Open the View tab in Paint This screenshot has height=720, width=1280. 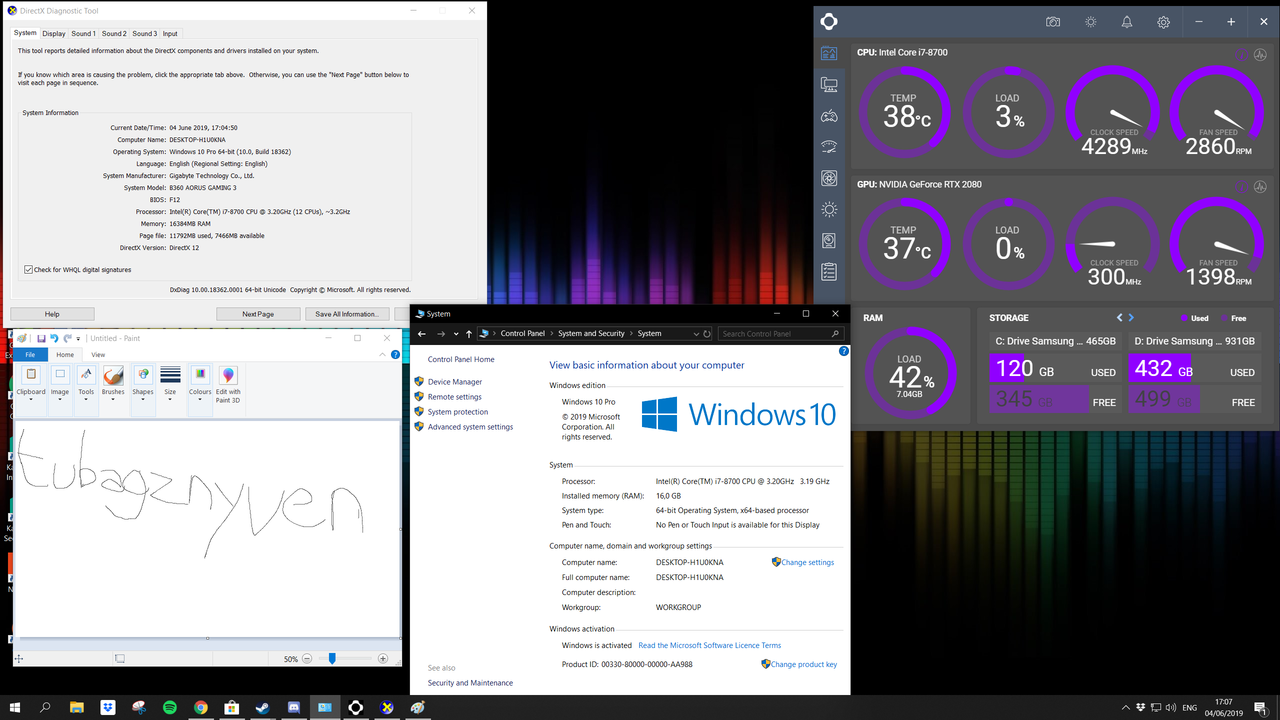tap(98, 355)
